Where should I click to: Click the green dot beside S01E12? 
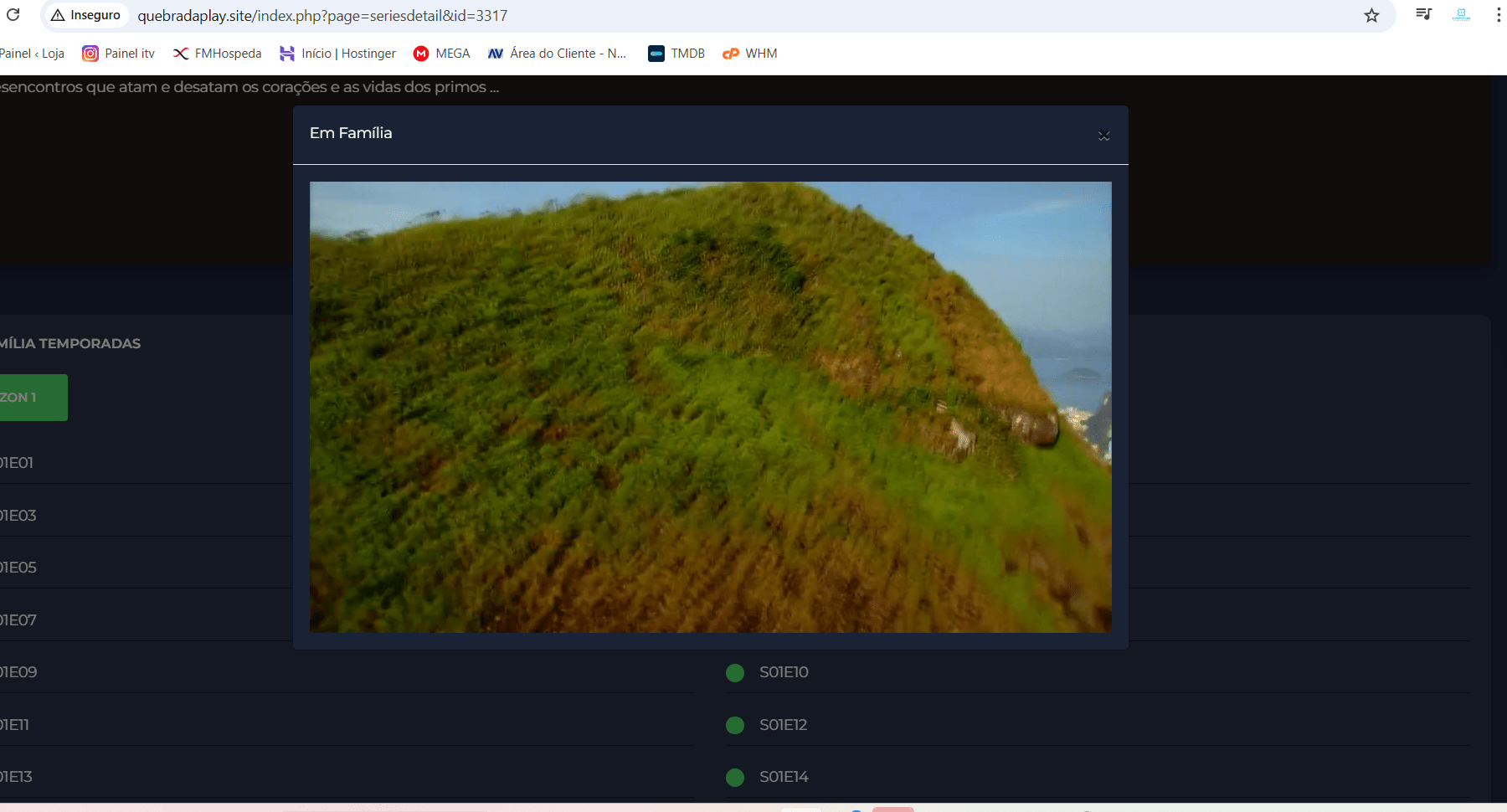[735, 725]
